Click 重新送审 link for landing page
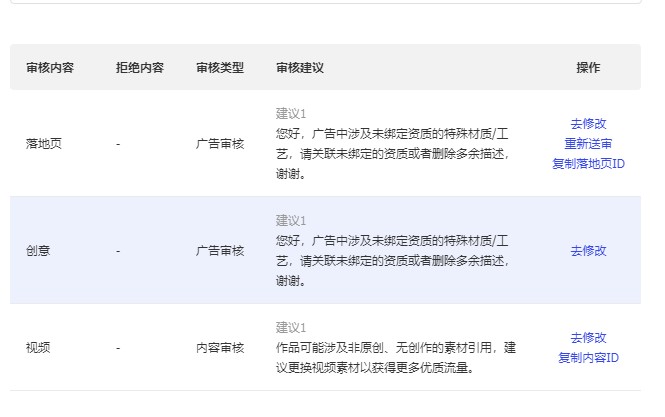This screenshot has height=417, width=665. click(588, 144)
